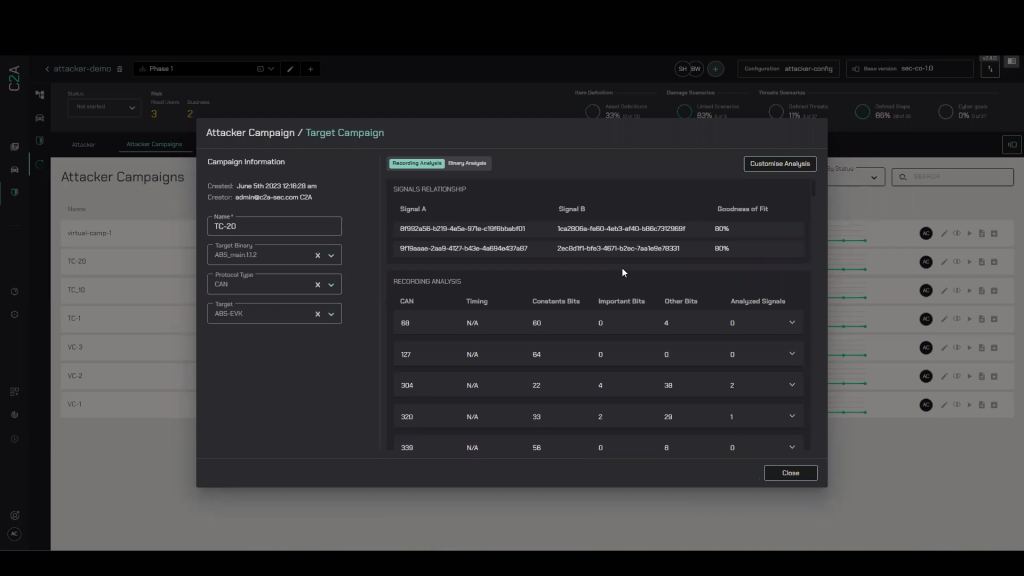Click the Configuration attacker-config box
1024x576 pixels.
coord(789,69)
